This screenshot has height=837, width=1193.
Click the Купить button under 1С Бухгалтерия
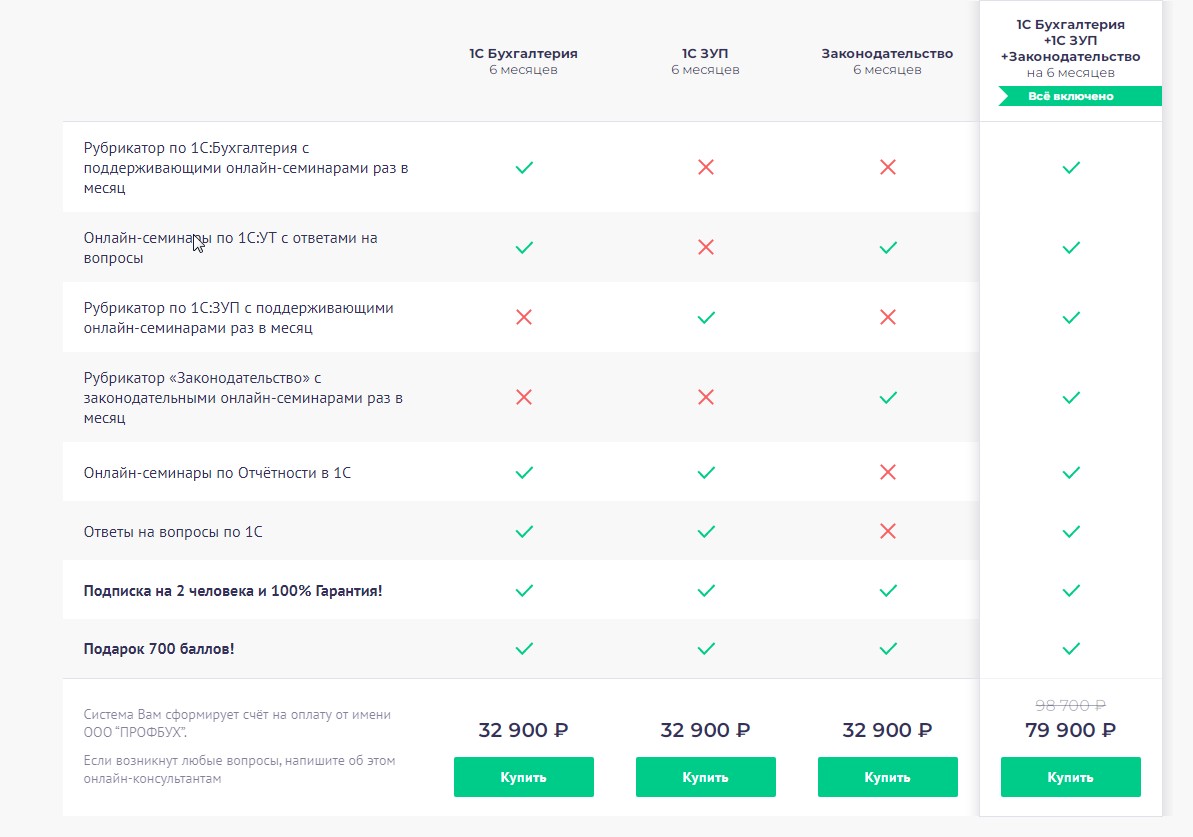(523, 777)
